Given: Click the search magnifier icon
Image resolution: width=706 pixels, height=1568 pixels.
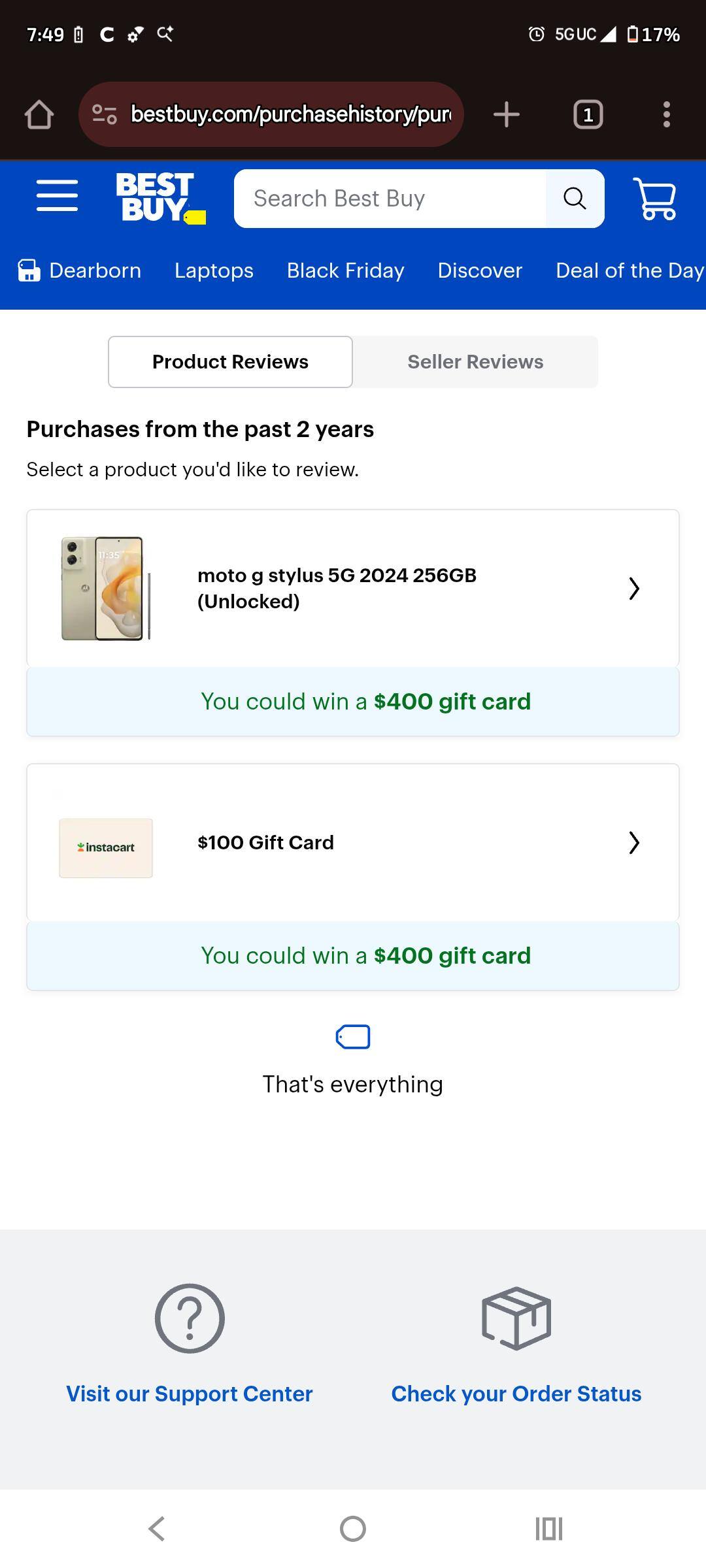Looking at the screenshot, I should click(x=575, y=199).
